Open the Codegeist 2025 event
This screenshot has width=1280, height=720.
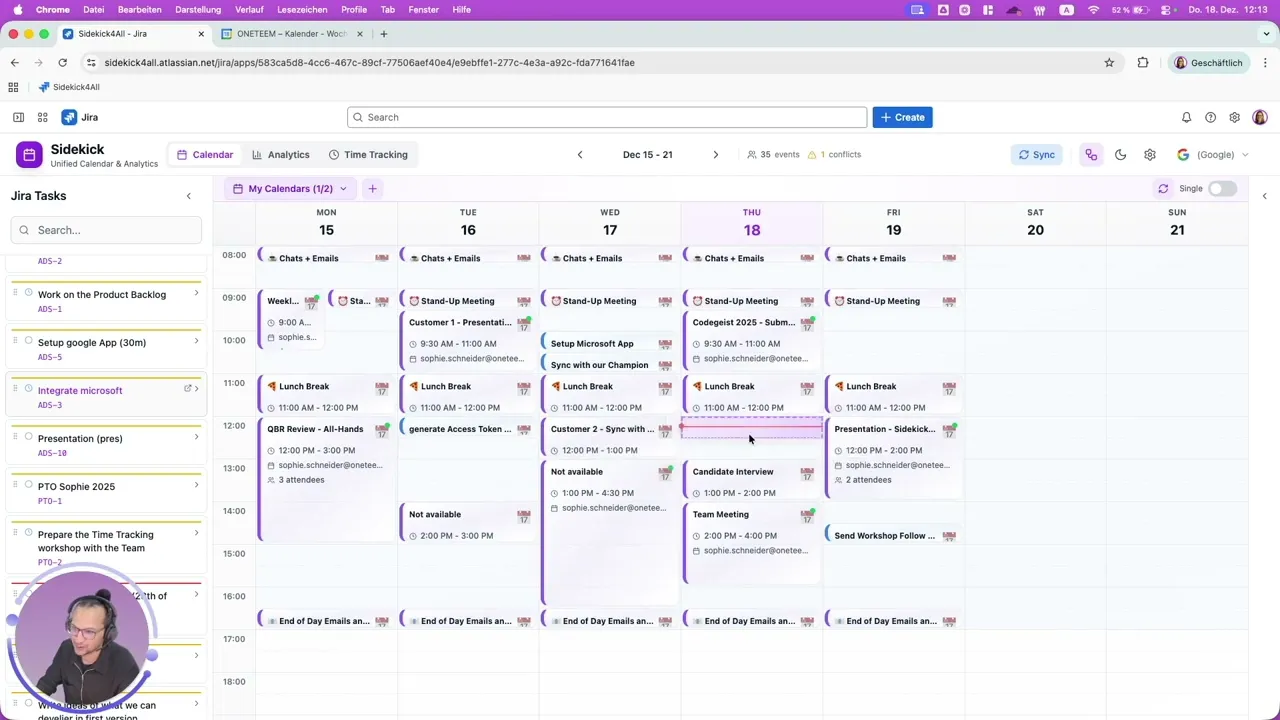click(752, 340)
